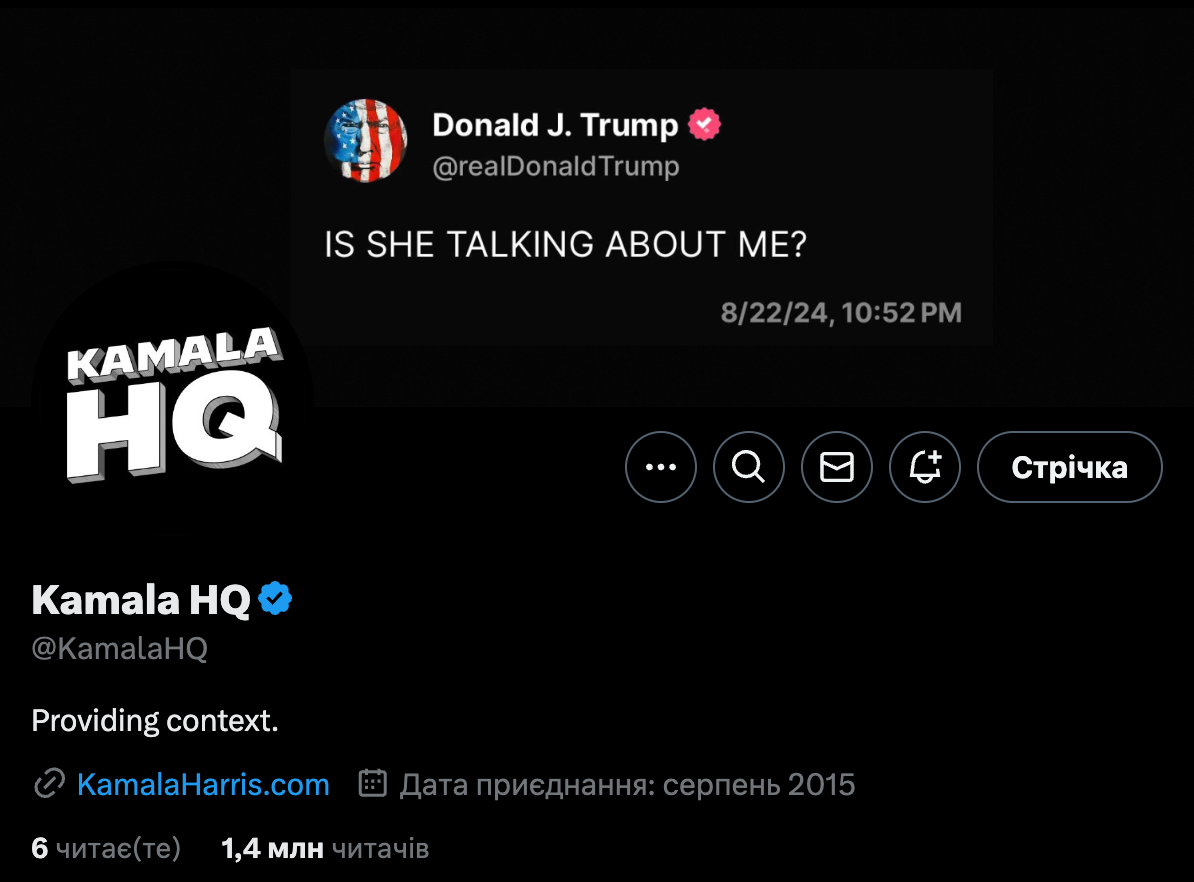View the 6 читає(те) following list

pyautogui.click(x=106, y=849)
